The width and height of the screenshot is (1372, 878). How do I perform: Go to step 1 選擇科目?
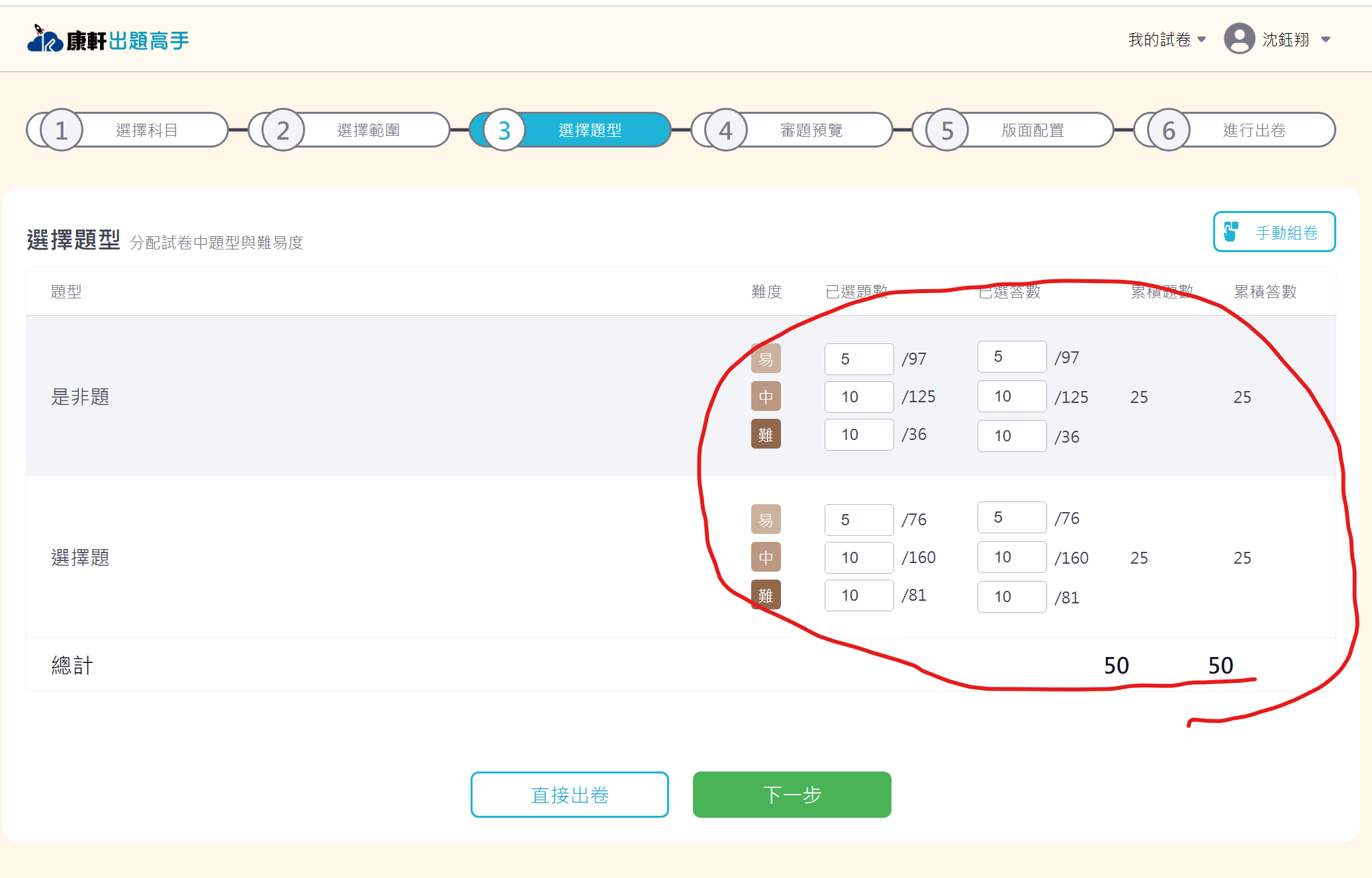tap(127, 130)
